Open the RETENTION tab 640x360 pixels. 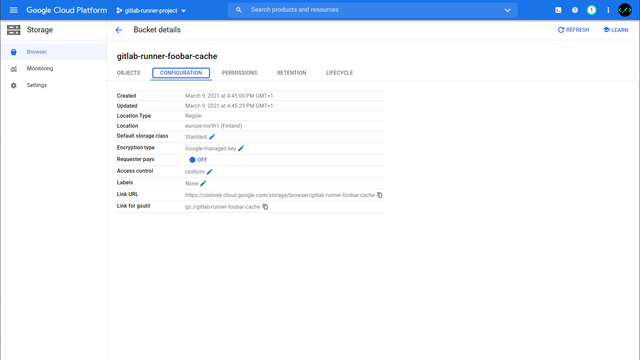point(291,73)
